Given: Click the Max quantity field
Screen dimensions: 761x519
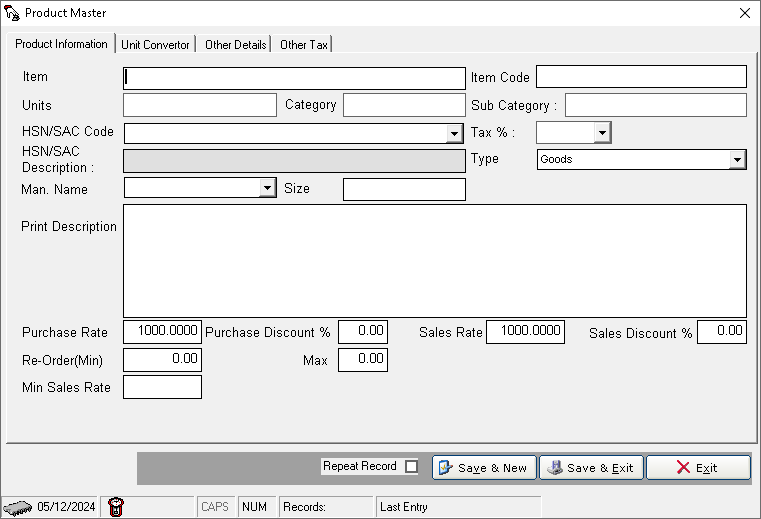Looking at the screenshot, I should tap(363, 360).
